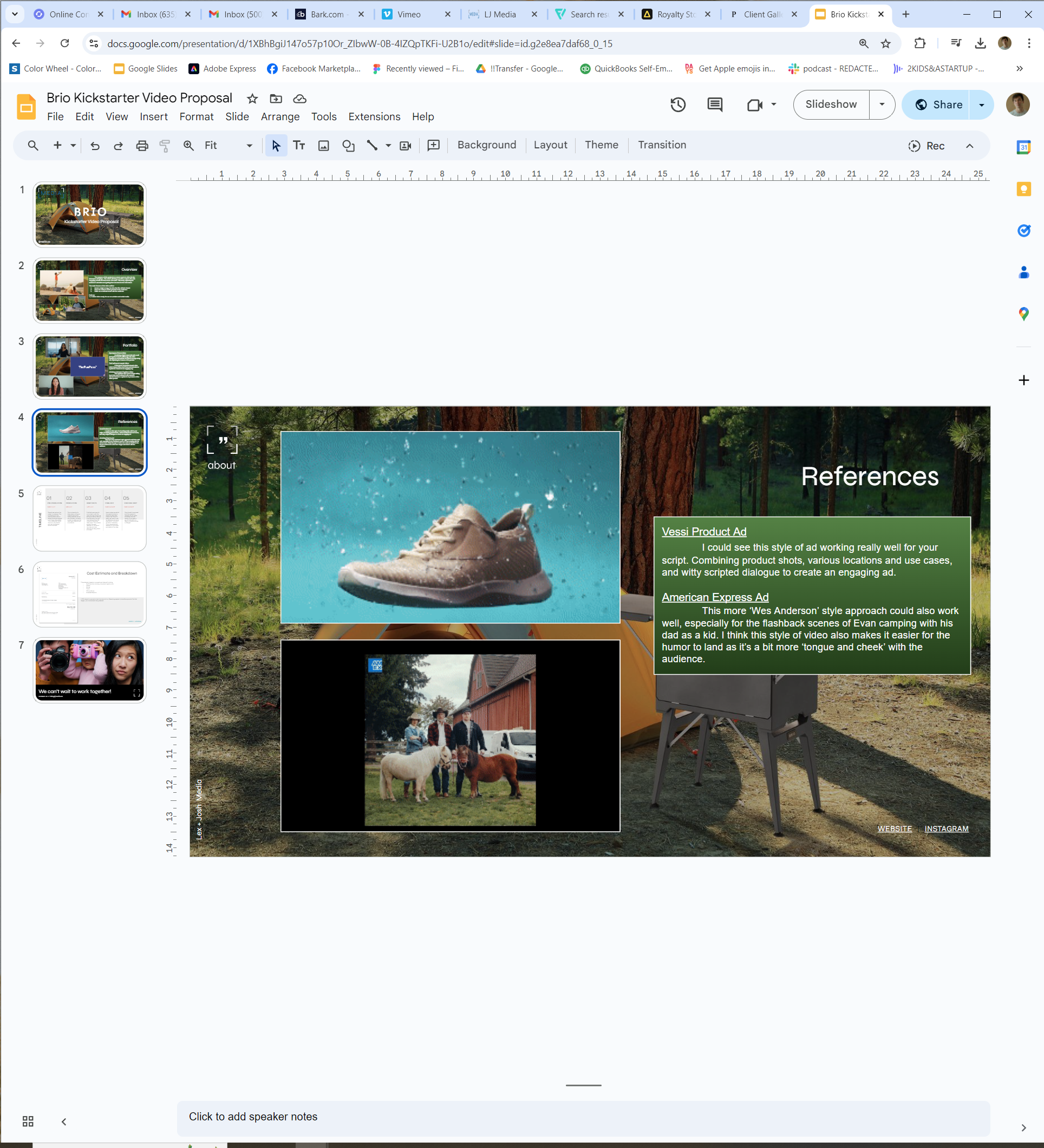Click the add comment toolbar icon
1044x1148 pixels.
click(x=433, y=145)
